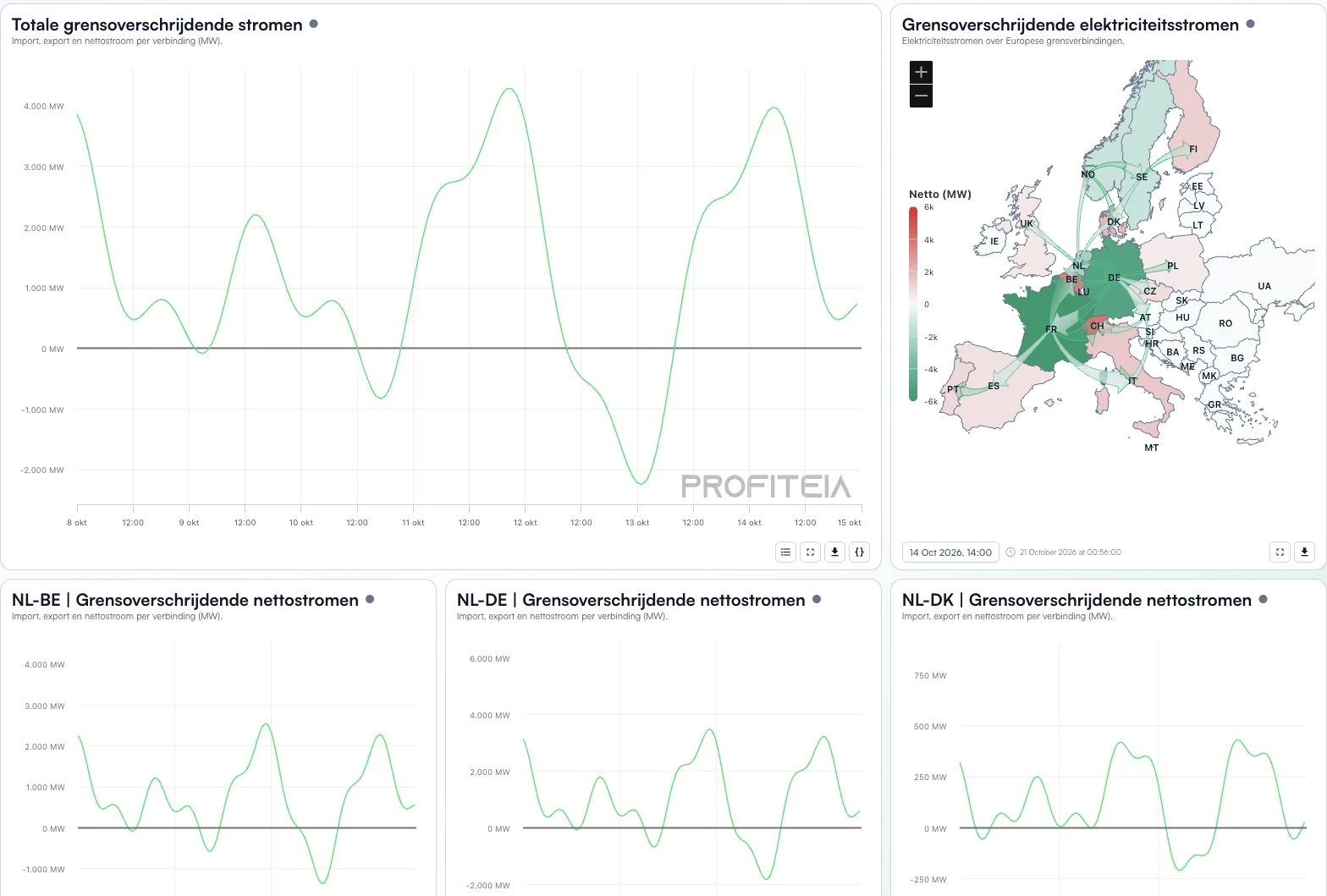
Task: Select Belgium (BE) on the map
Action: click(1071, 279)
